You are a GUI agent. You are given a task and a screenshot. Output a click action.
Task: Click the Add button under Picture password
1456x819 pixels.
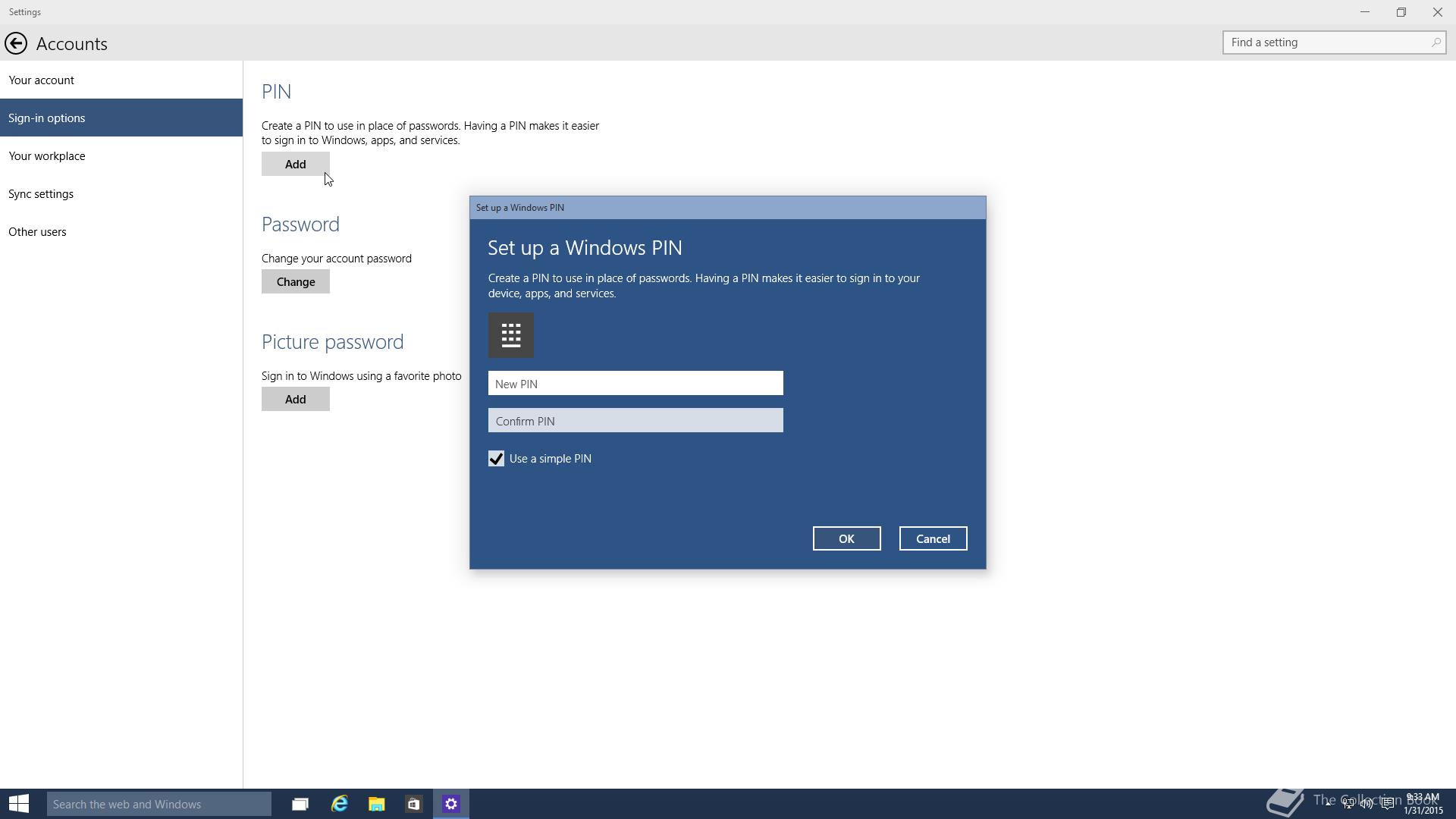click(x=296, y=399)
